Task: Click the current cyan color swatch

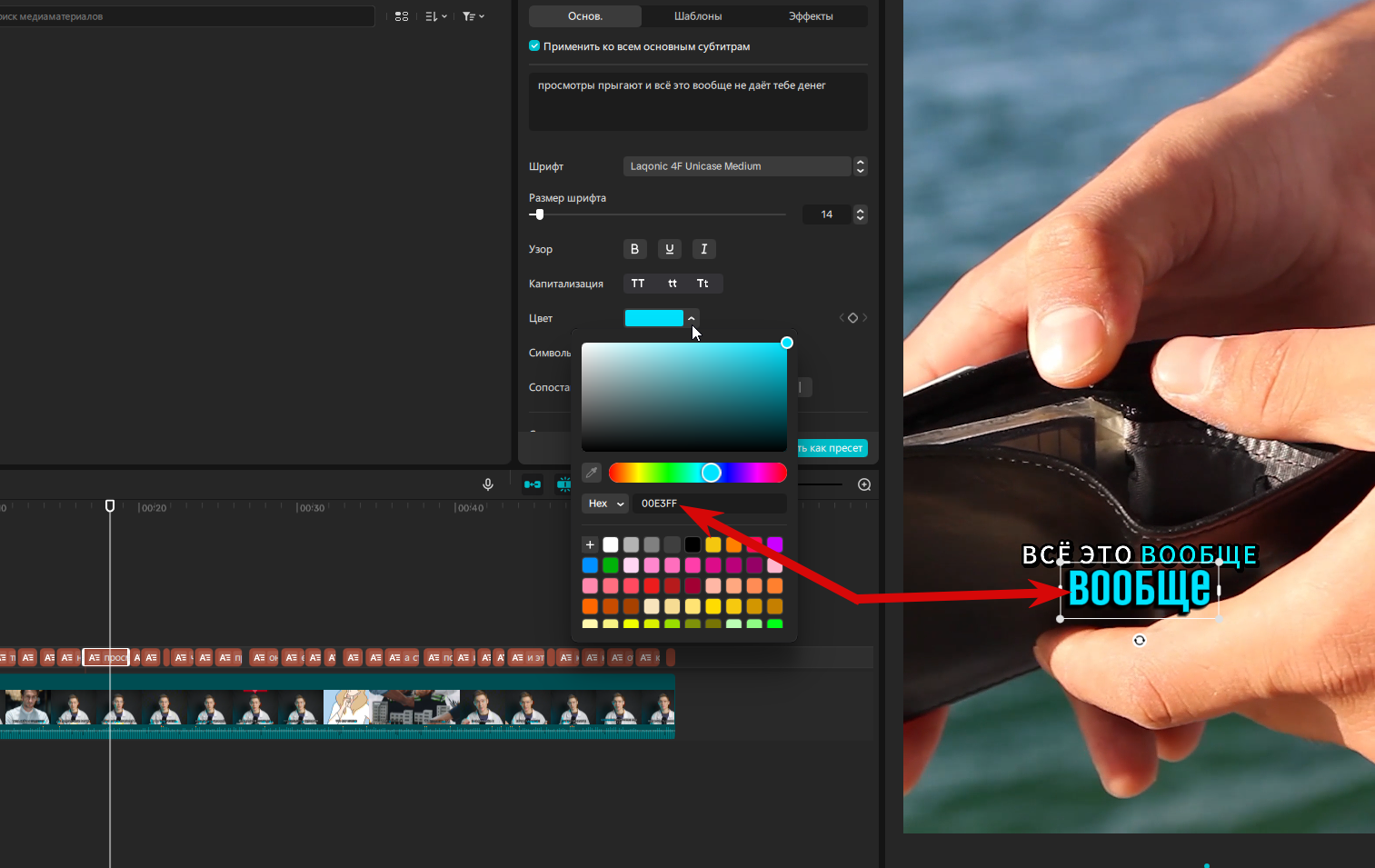Action: [x=654, y=318]
